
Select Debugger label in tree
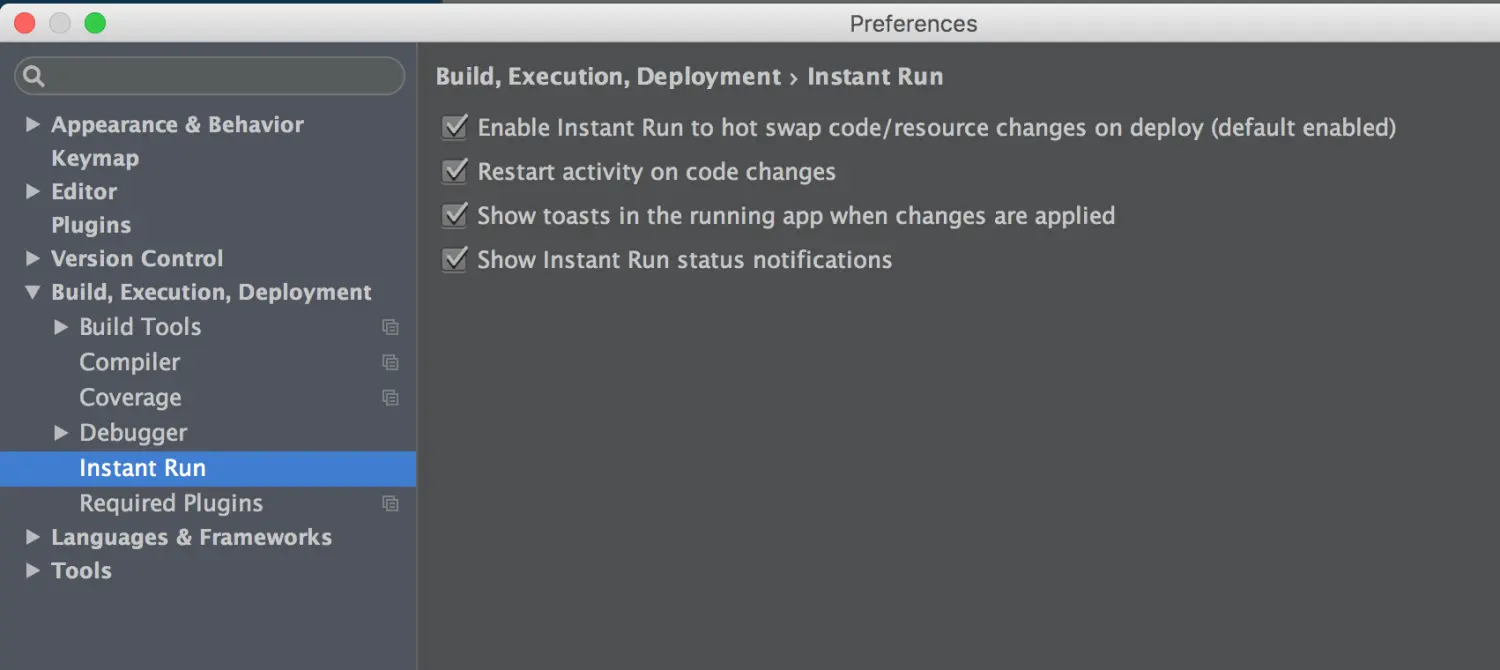(133, 432)
